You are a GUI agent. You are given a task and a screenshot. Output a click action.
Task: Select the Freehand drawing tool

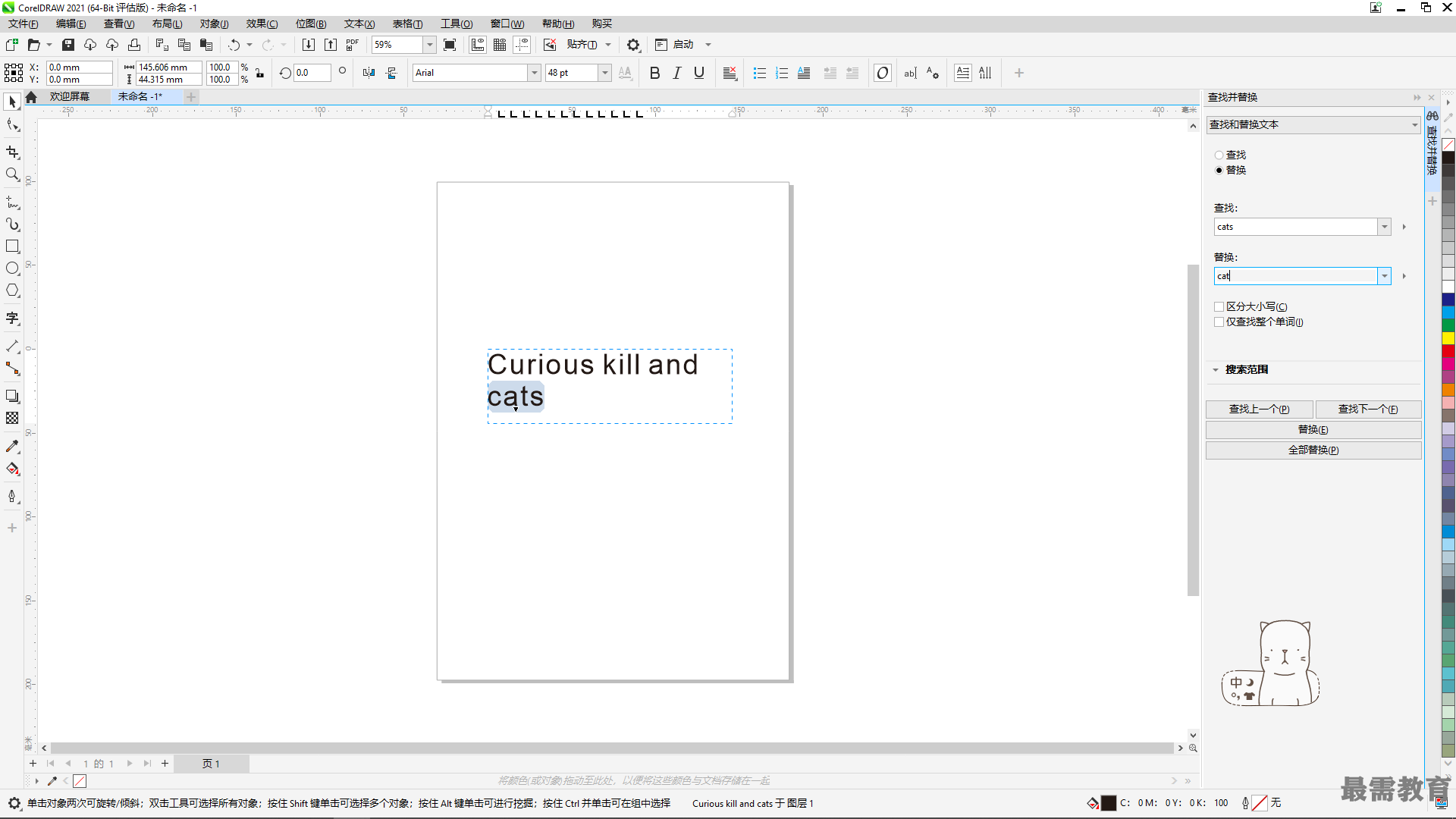pyautogui.click(x=12, y=202)
